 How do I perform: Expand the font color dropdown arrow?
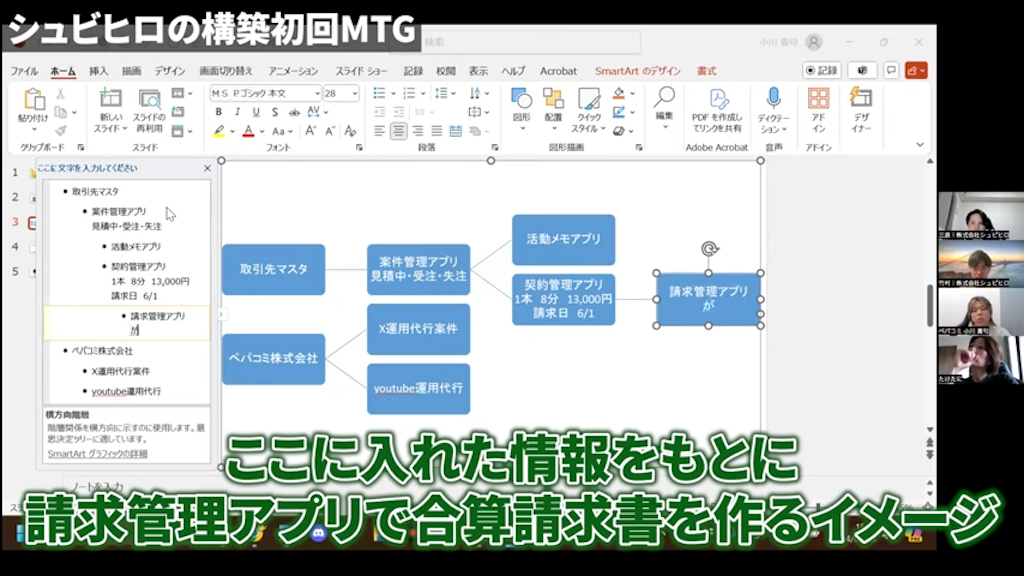261,131
